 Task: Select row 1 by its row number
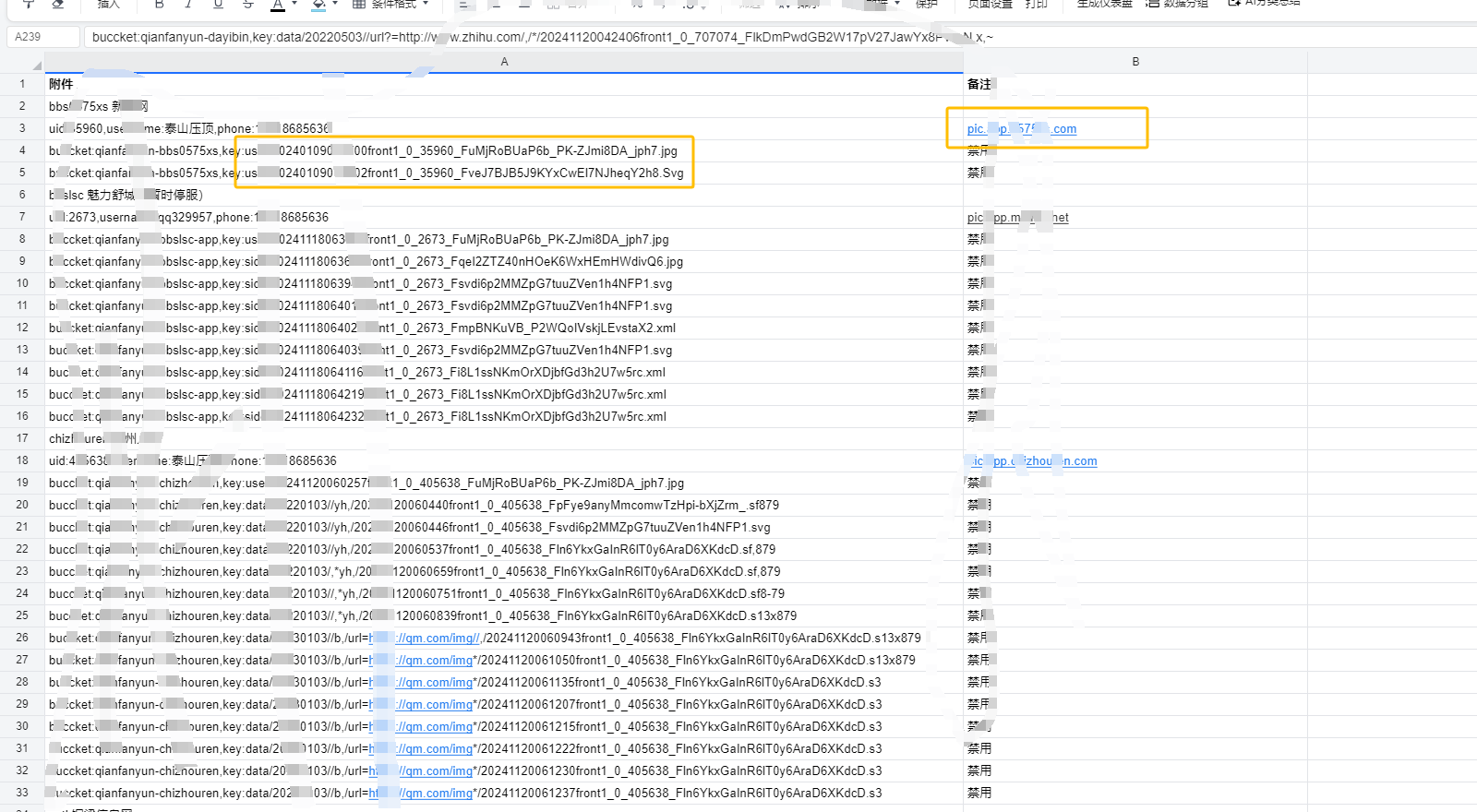tap(22, 84)
